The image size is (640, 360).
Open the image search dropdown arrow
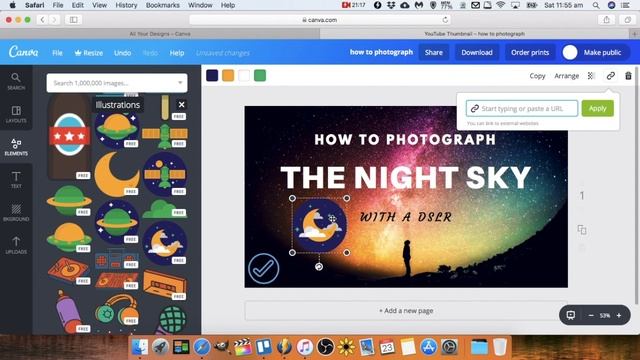pos(180,83)
